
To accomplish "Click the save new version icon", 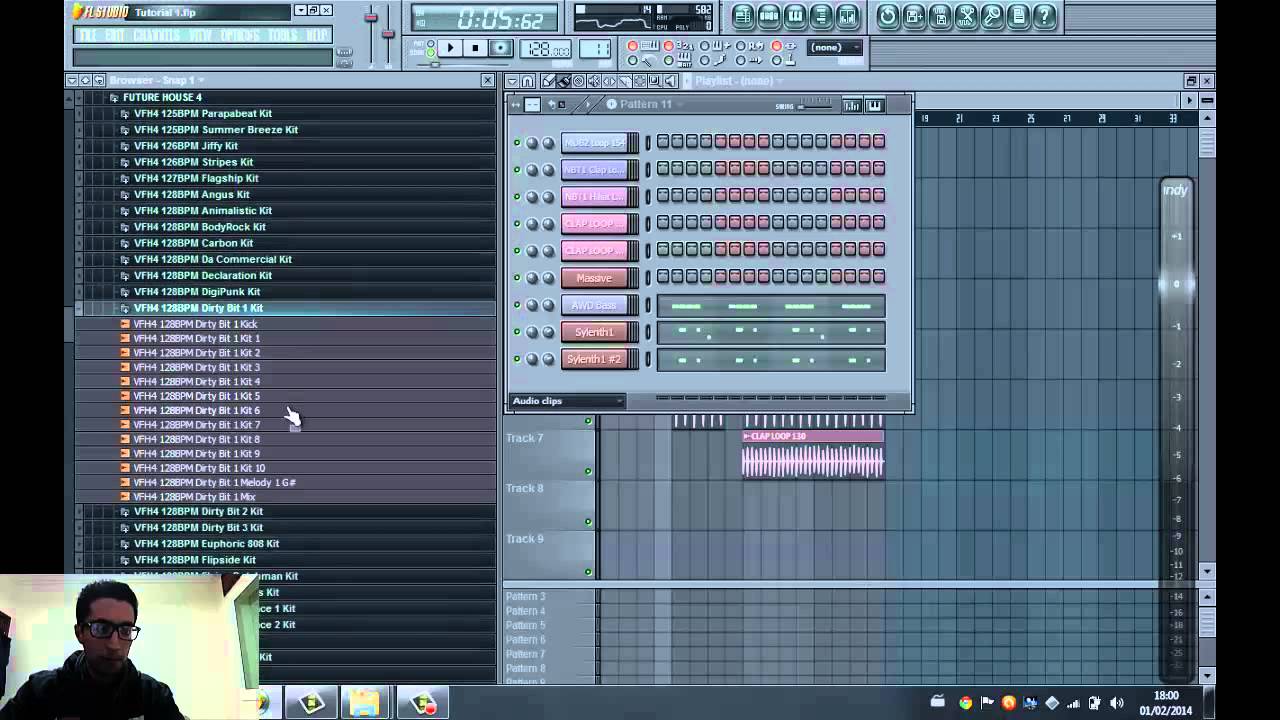I will [914, 16].
